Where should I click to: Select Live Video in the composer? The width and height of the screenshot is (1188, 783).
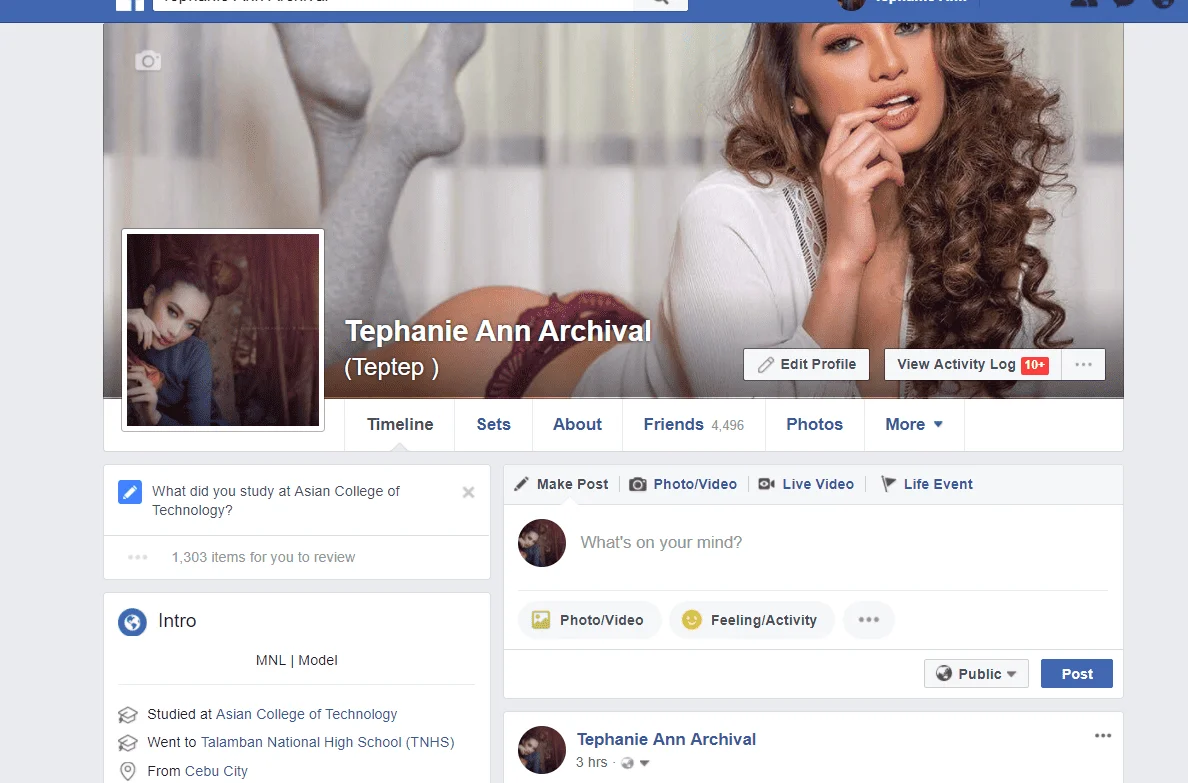point(806,484)
